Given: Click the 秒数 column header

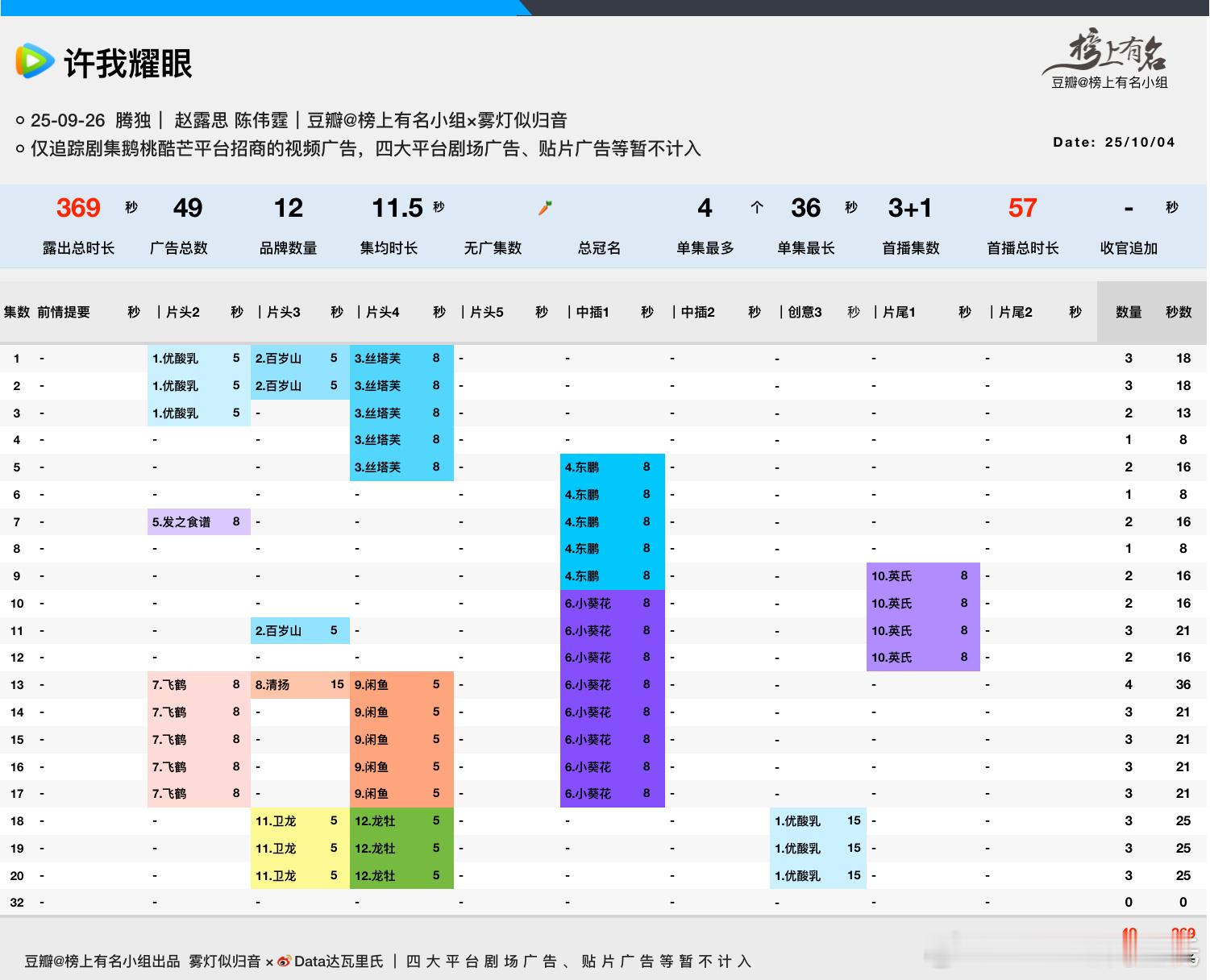Looking at the screenshot, I should (x=1178, y=312).
